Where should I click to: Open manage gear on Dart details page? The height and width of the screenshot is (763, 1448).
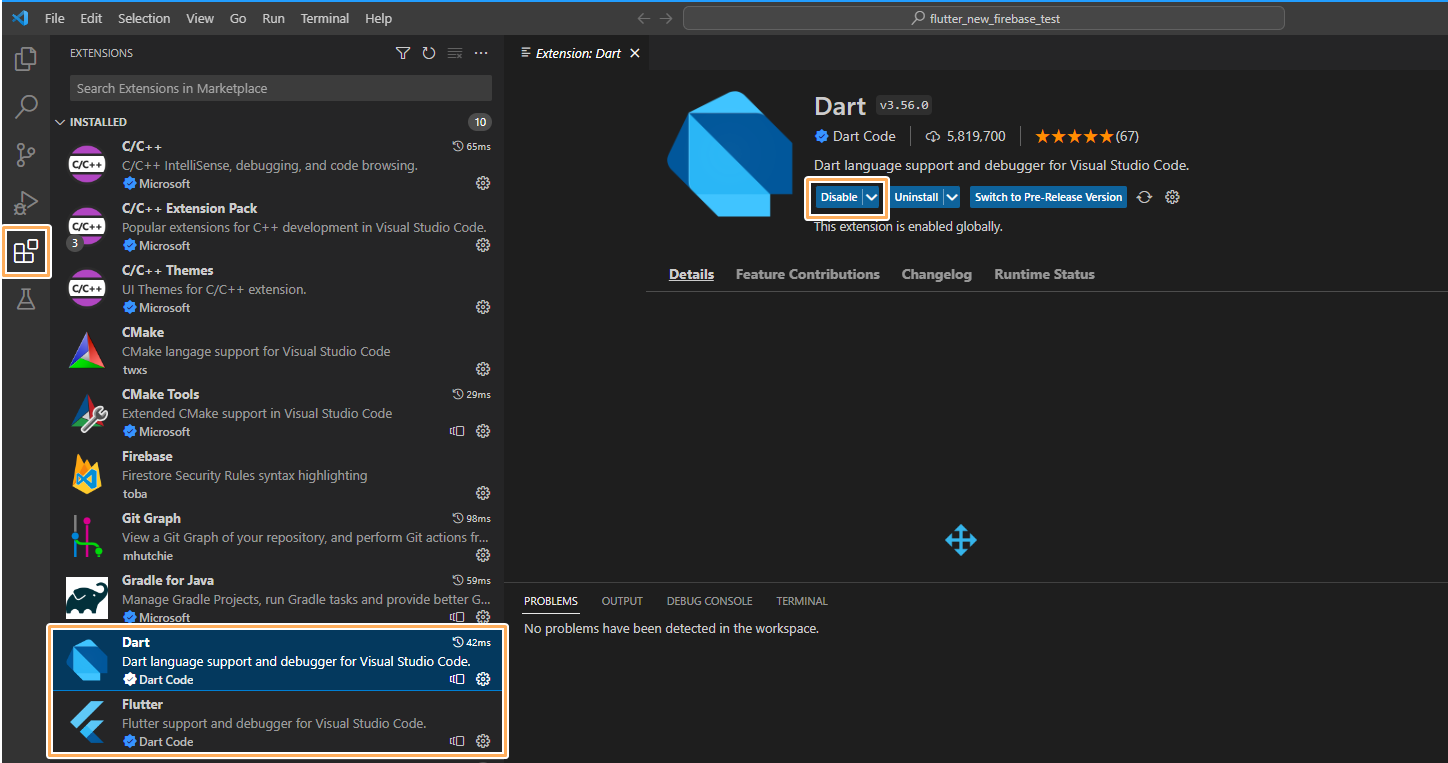(1173, 197)
